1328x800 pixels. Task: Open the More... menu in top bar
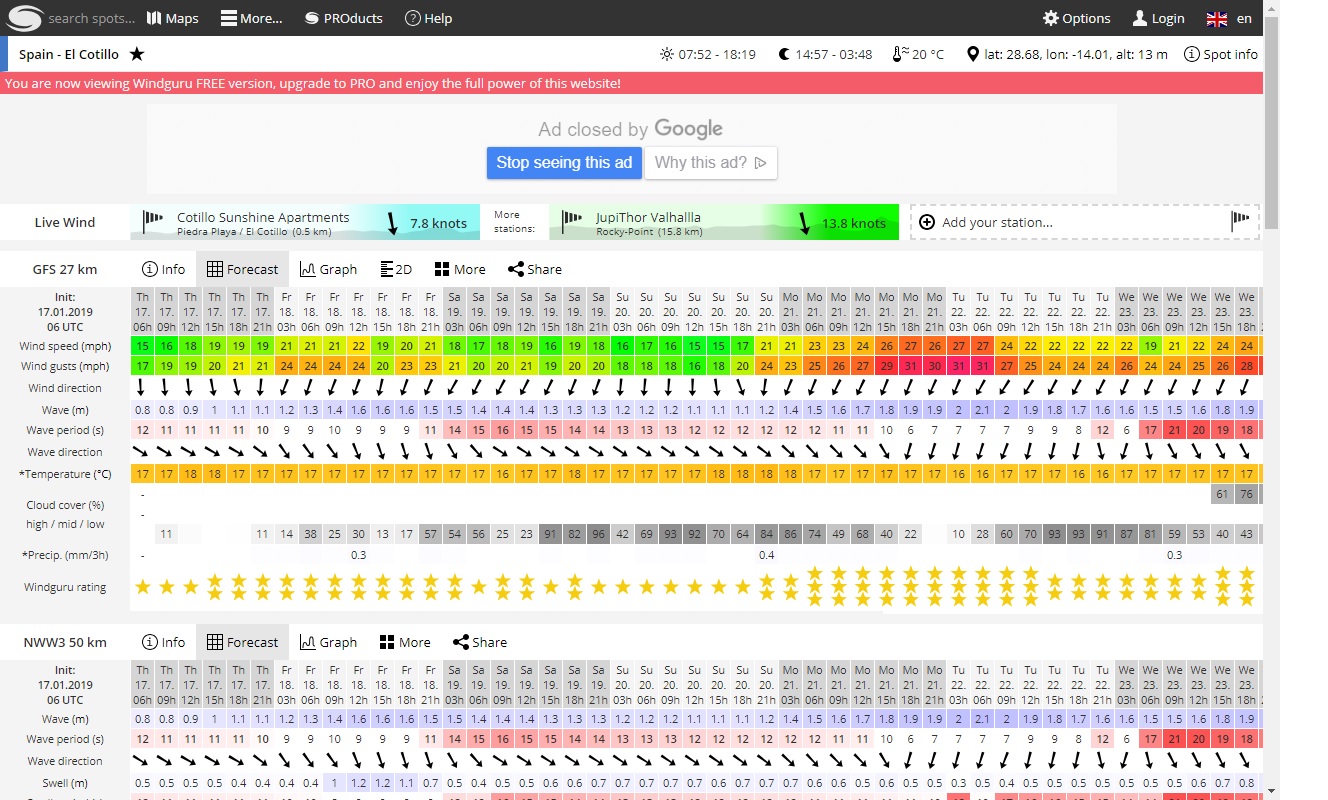(251, 18)
